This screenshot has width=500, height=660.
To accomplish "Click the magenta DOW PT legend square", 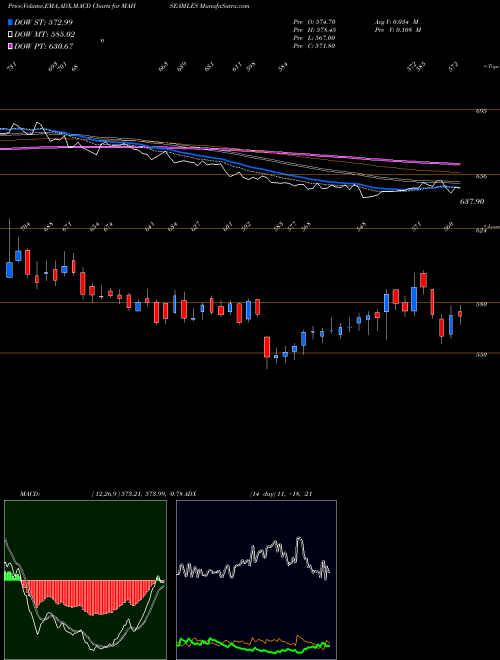I will click(x=10, y=46).
